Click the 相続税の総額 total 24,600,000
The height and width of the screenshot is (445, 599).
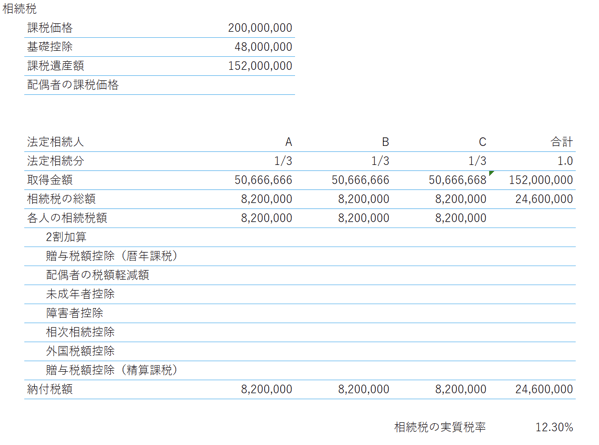tap(544, 199)
